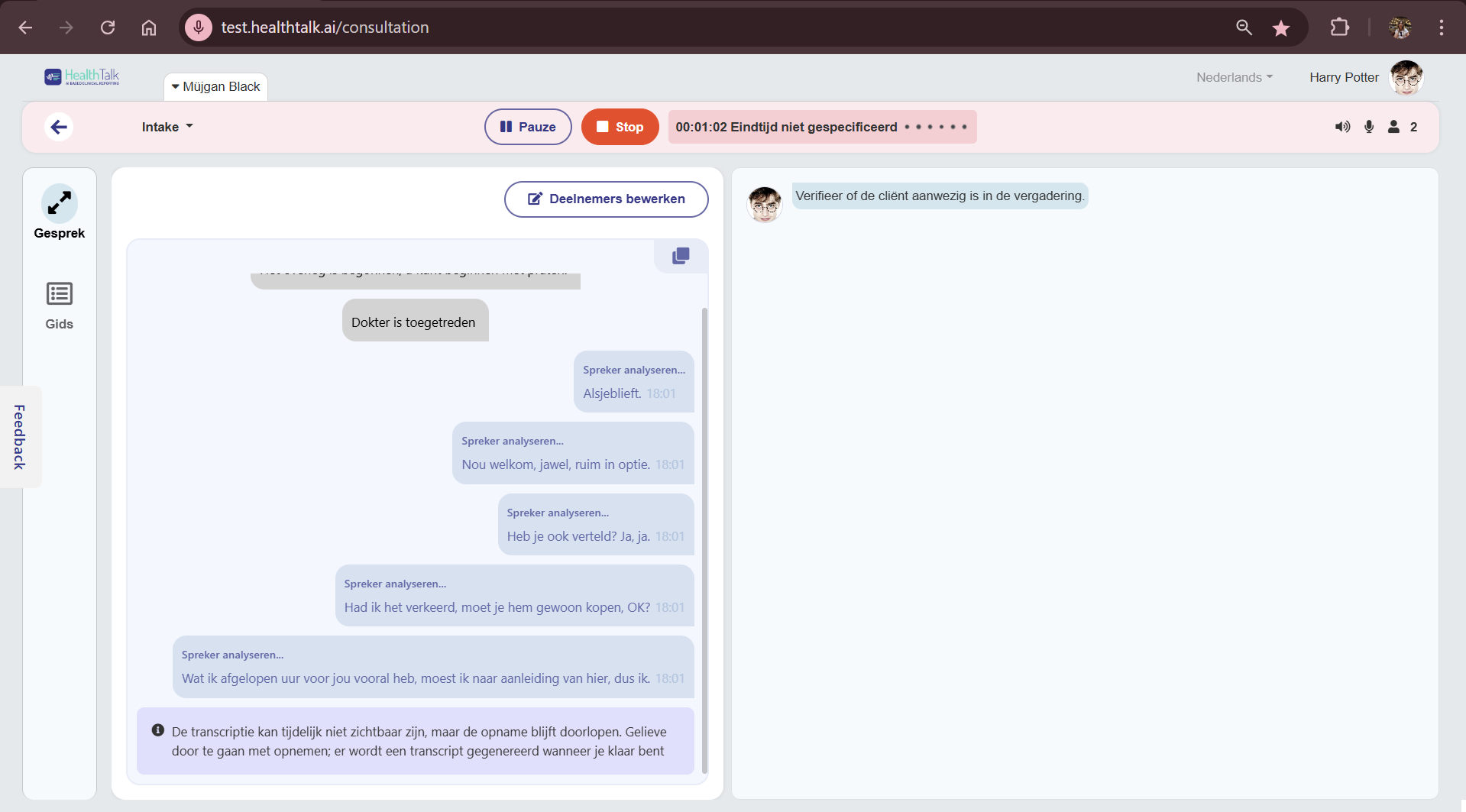Pause the consultation recording
Image resolution: width=1466 pixels, height=812 pixels.
point(528,127)
